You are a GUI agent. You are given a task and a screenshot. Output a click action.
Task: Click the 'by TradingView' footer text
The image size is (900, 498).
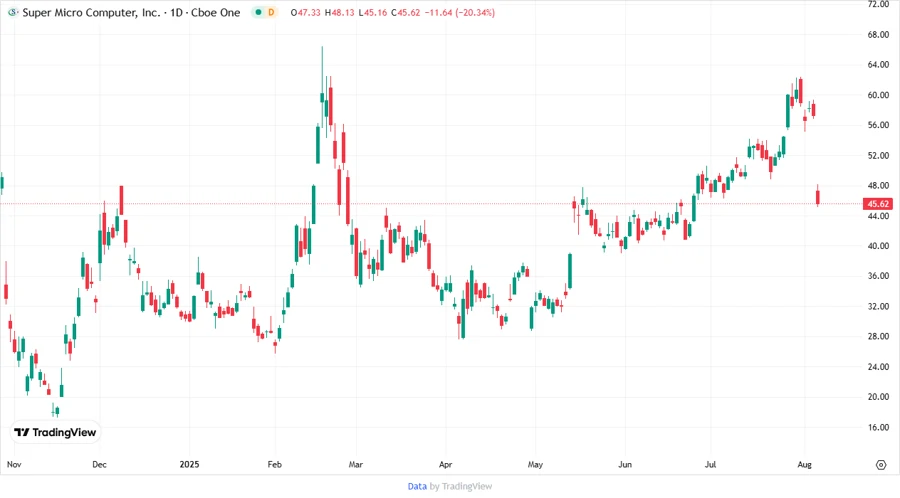click(461, 487)
